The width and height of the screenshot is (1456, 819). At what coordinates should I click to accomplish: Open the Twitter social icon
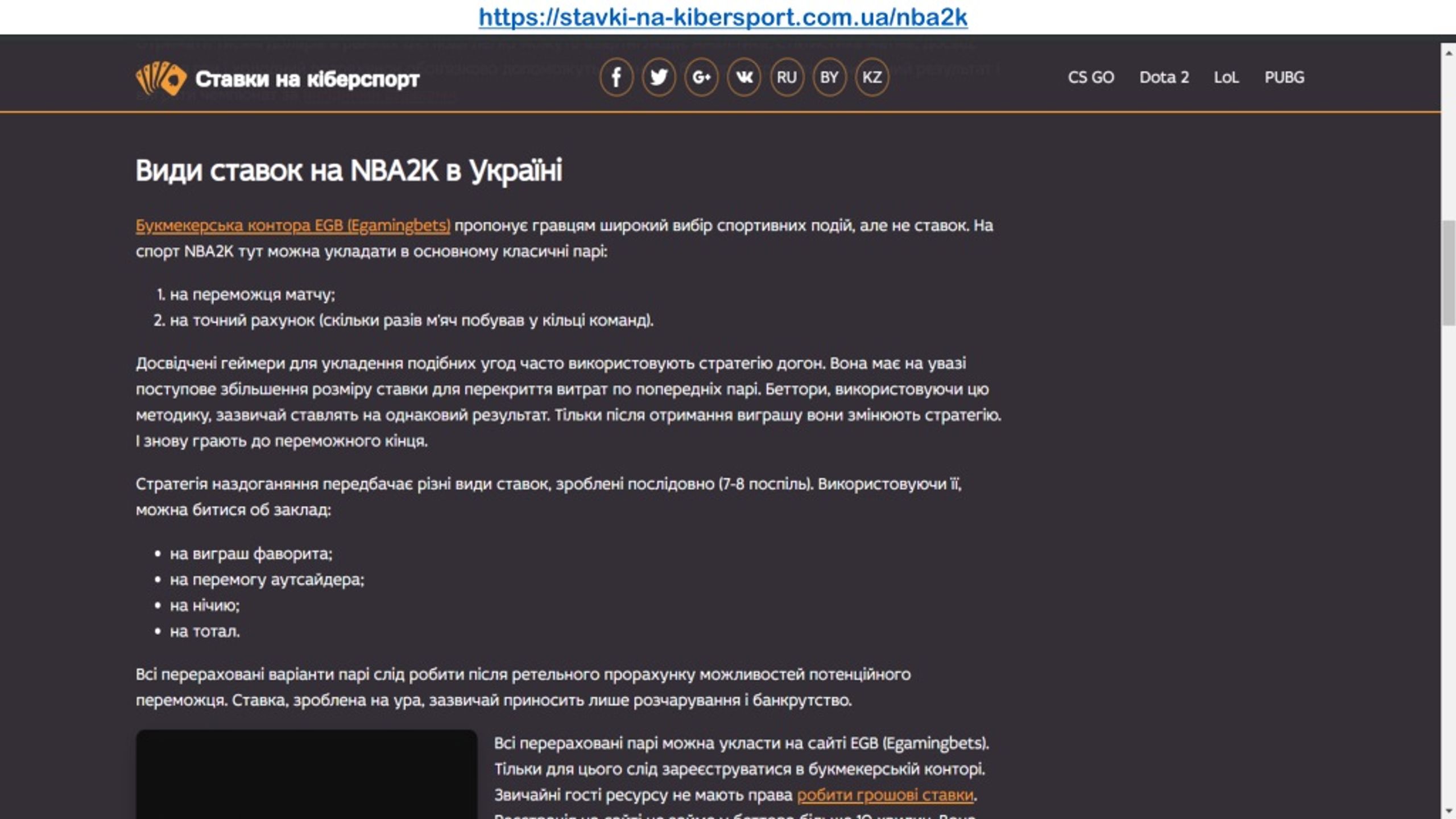[659, 77]
